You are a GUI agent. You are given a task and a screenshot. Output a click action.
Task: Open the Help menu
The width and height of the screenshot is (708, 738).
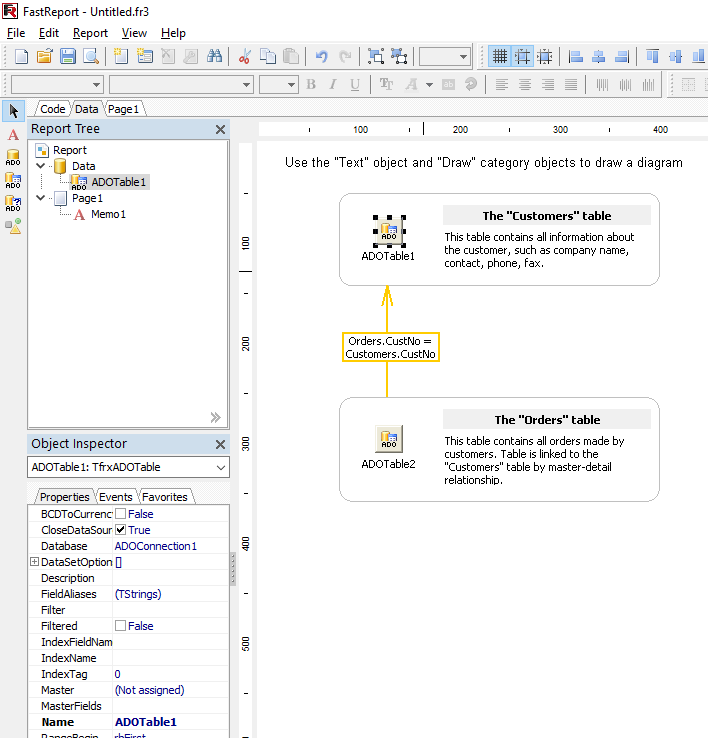173,33
